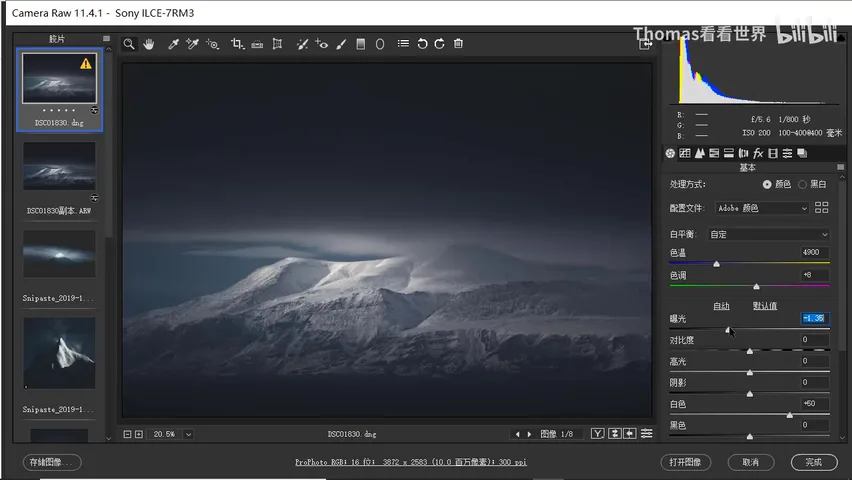Click the workflow options ProPhoto RGB link

411,462
